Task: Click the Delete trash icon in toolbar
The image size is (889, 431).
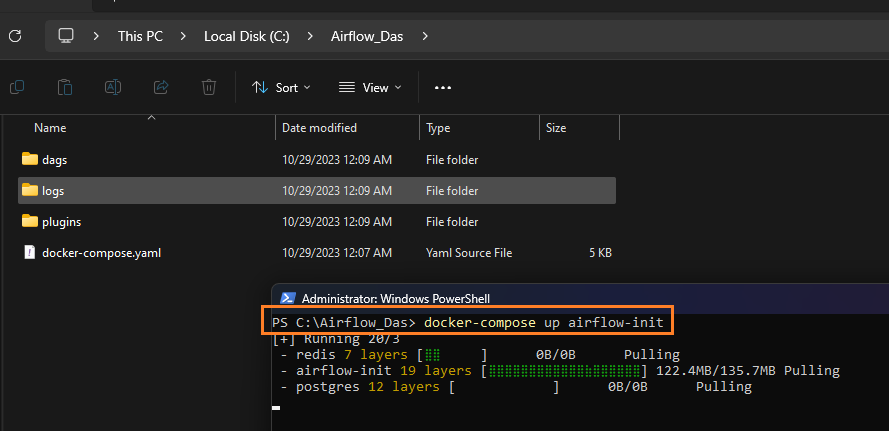Action: [209, 87]
